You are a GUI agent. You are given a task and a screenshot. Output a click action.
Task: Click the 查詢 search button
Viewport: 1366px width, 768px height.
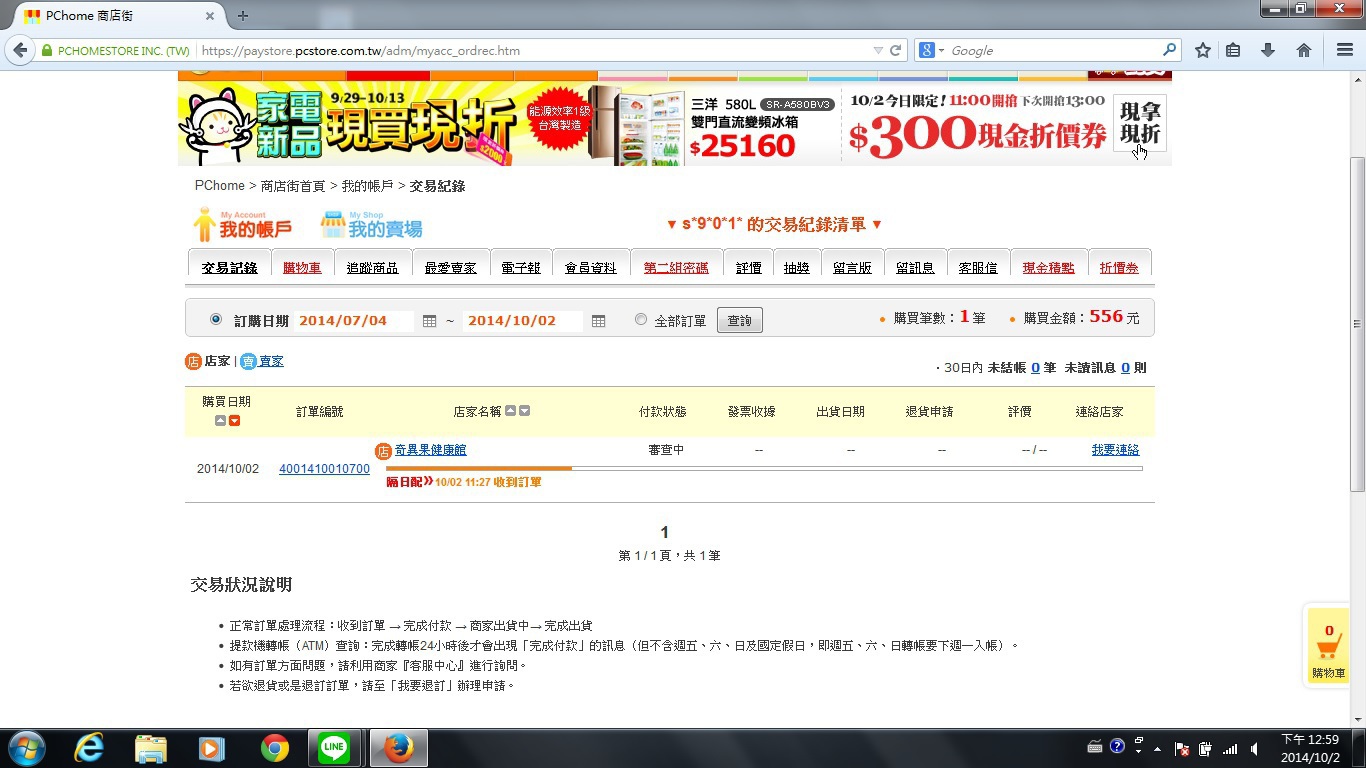[x=739, y=320]
